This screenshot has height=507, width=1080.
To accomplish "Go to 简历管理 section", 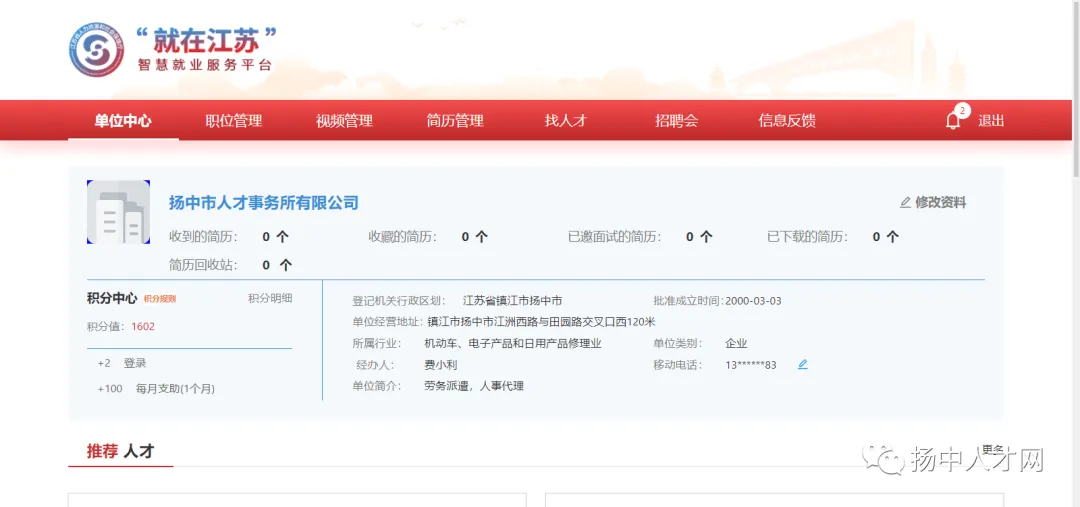I will coord(455,121).
